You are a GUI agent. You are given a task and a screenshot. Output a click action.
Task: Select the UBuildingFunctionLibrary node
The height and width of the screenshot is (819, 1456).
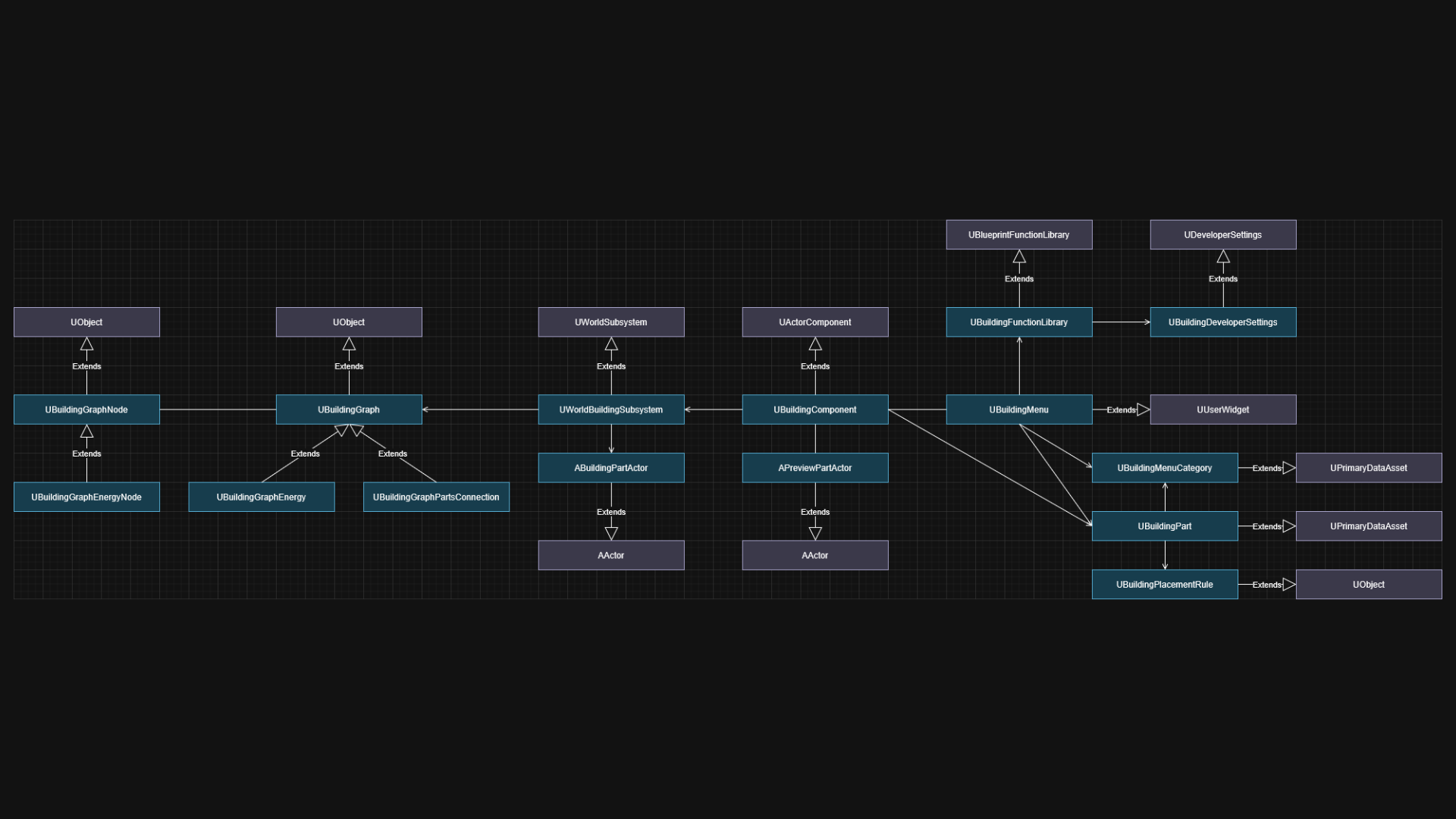(1019, 322)
